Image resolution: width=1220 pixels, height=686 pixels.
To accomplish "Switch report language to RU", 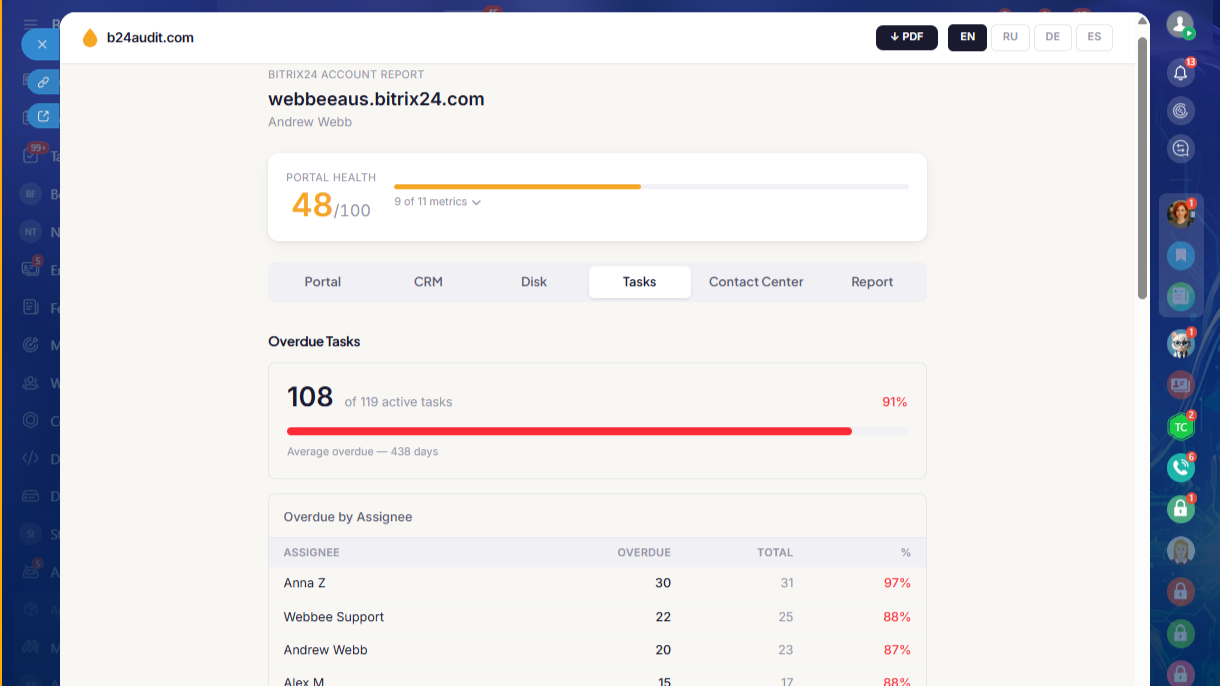I will point(1010,37).
